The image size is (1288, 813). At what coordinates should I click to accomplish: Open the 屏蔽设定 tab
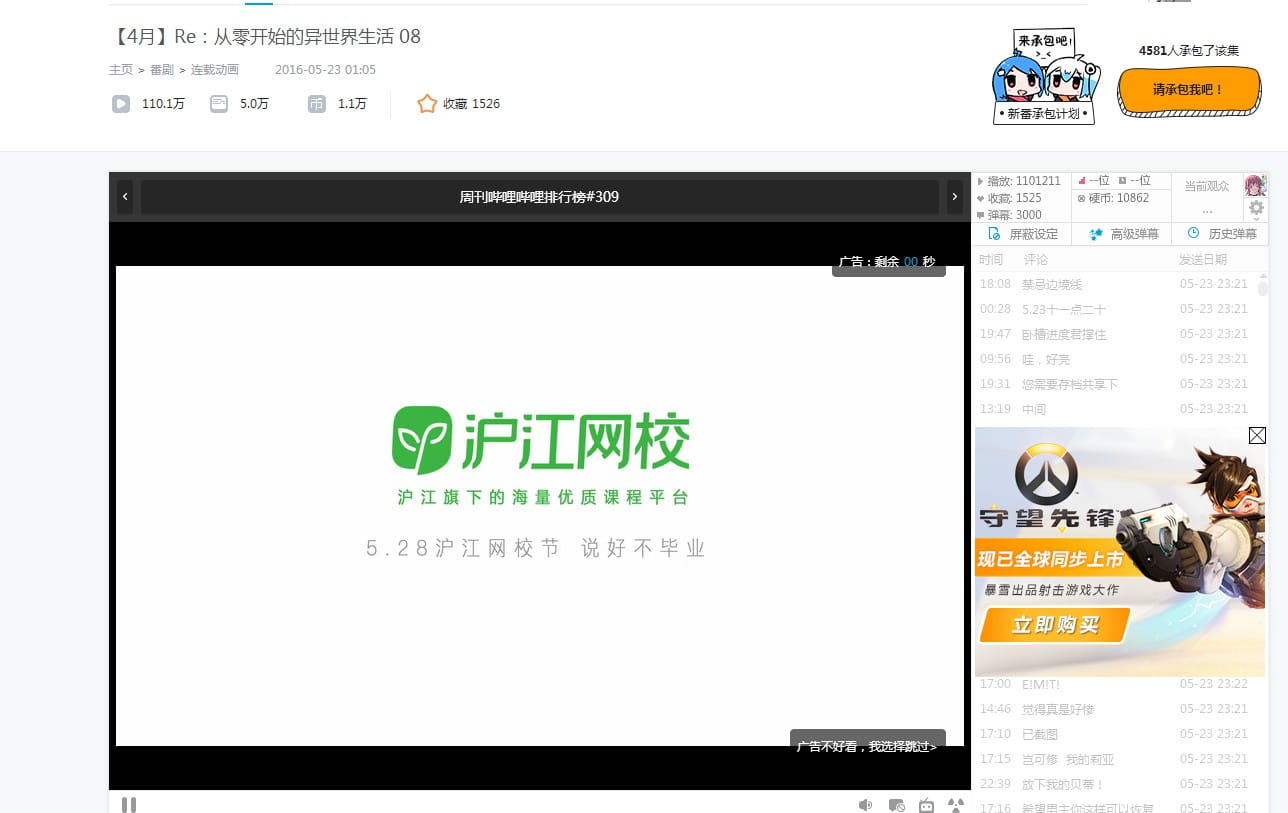(x=1022, y=234)
